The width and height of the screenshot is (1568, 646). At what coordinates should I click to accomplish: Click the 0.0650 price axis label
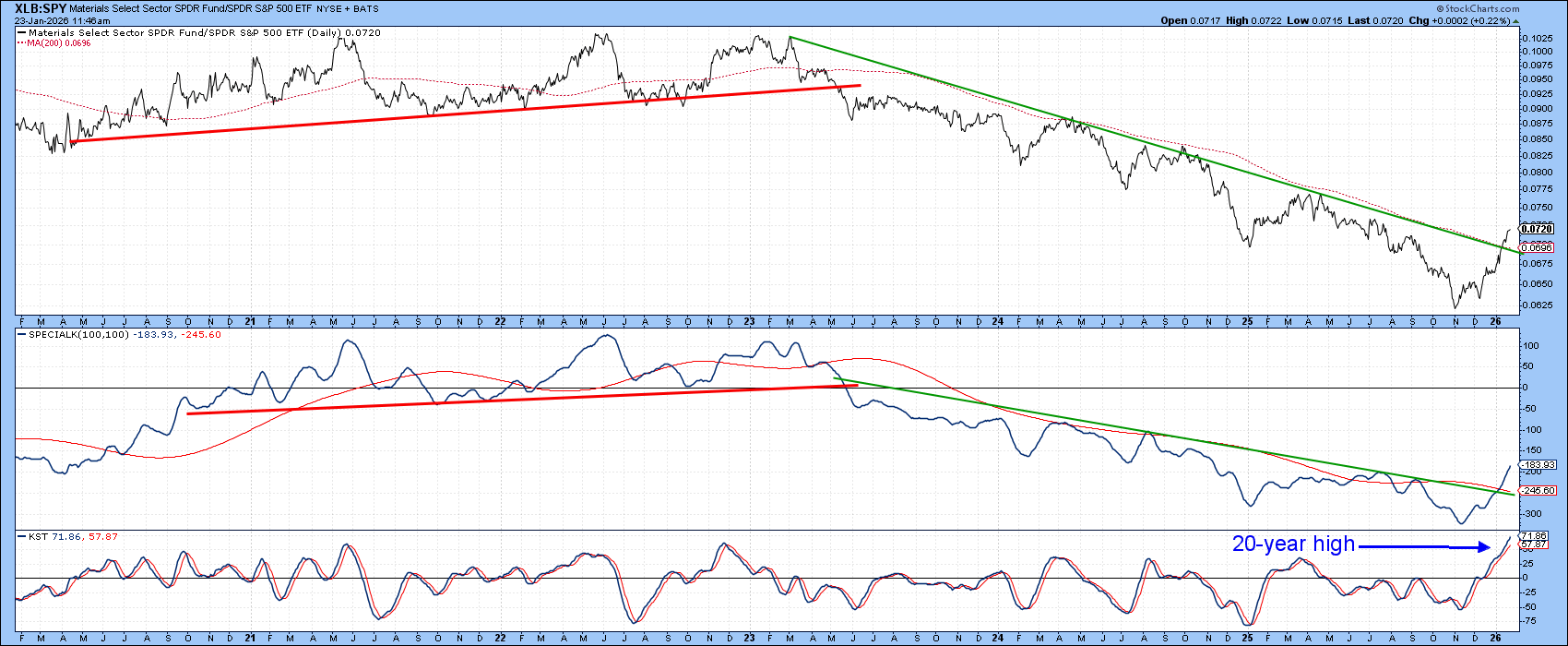coord(1537,283)
